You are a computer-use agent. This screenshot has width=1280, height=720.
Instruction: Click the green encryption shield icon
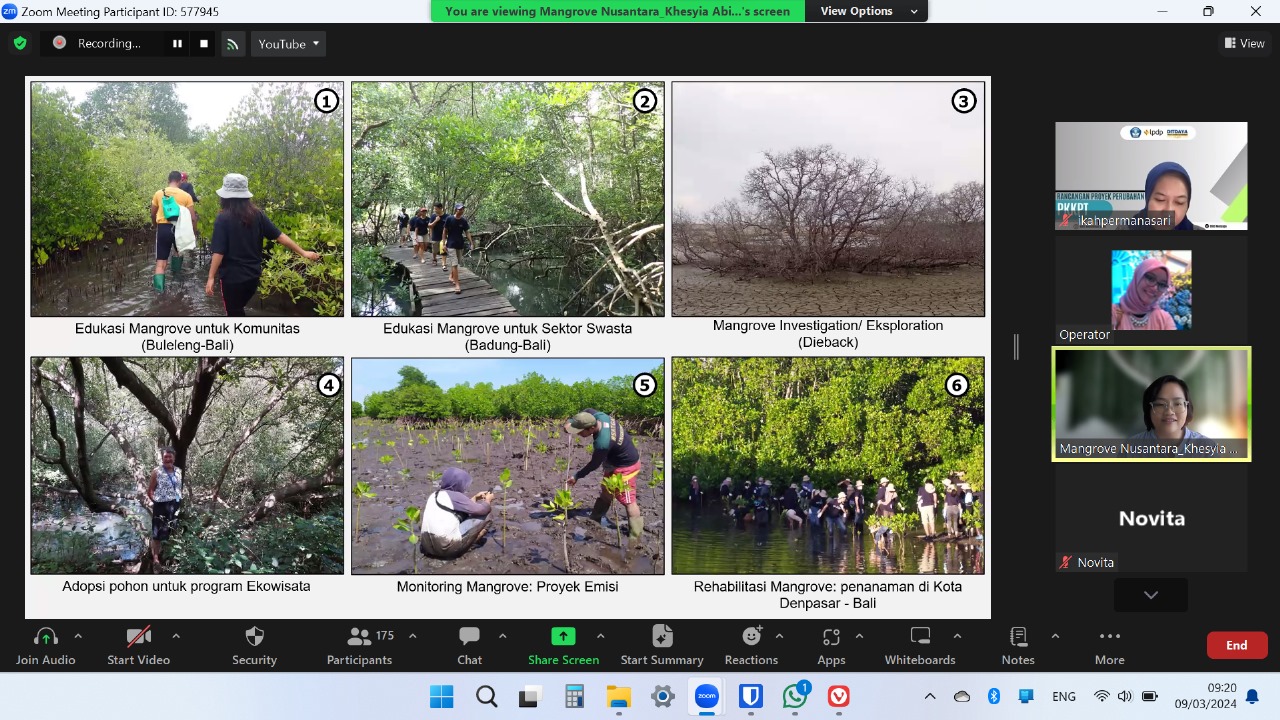(20, 43)
